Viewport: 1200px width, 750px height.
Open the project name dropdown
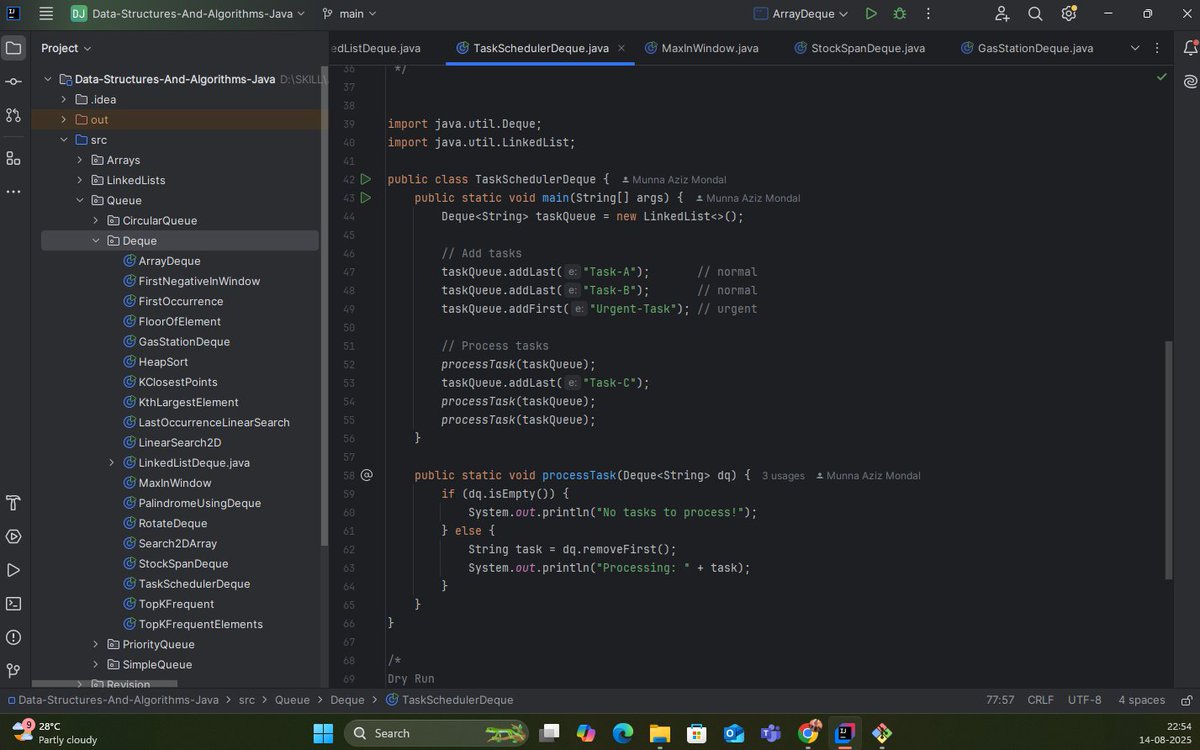pos(188,14)
